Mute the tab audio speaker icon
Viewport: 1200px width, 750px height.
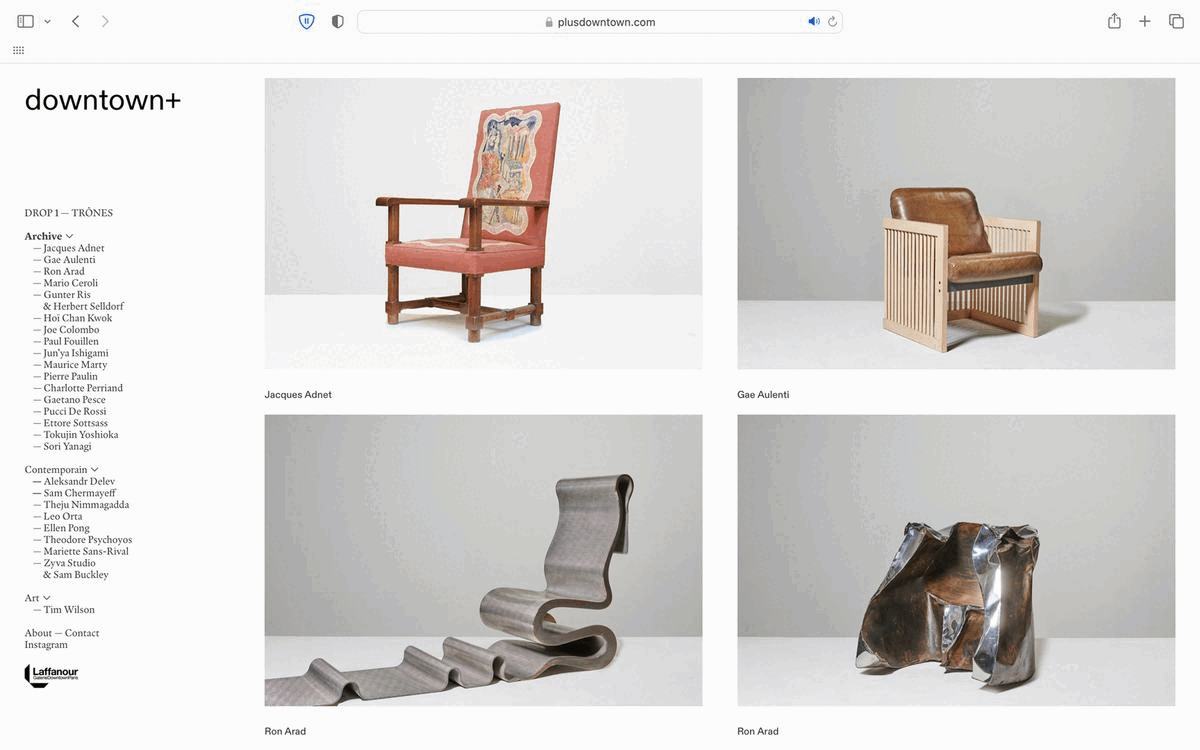(814, 21)
